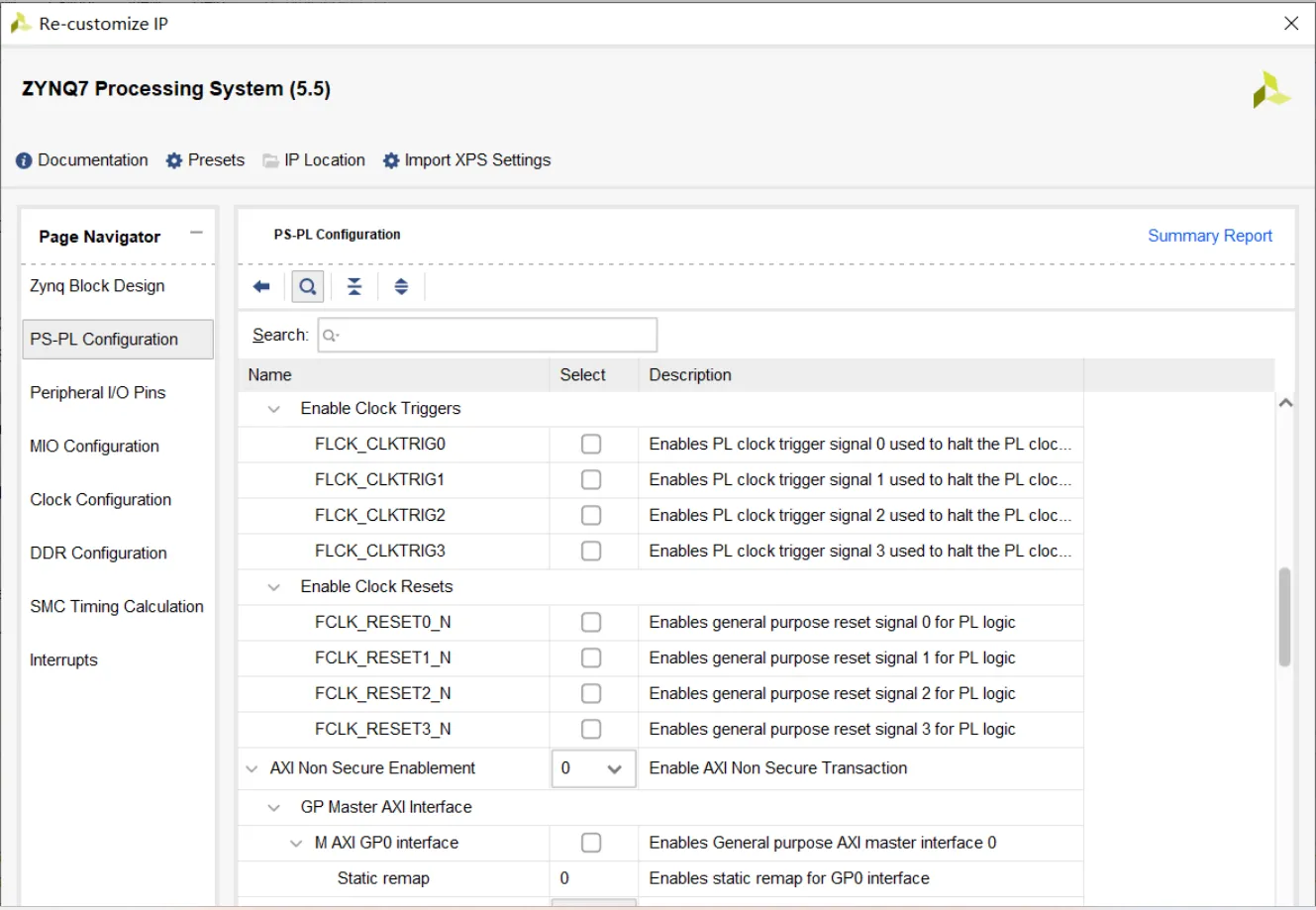Open DDR Configuration page
This screenshot has height=910, width=1316.
(x=98, y=554)
